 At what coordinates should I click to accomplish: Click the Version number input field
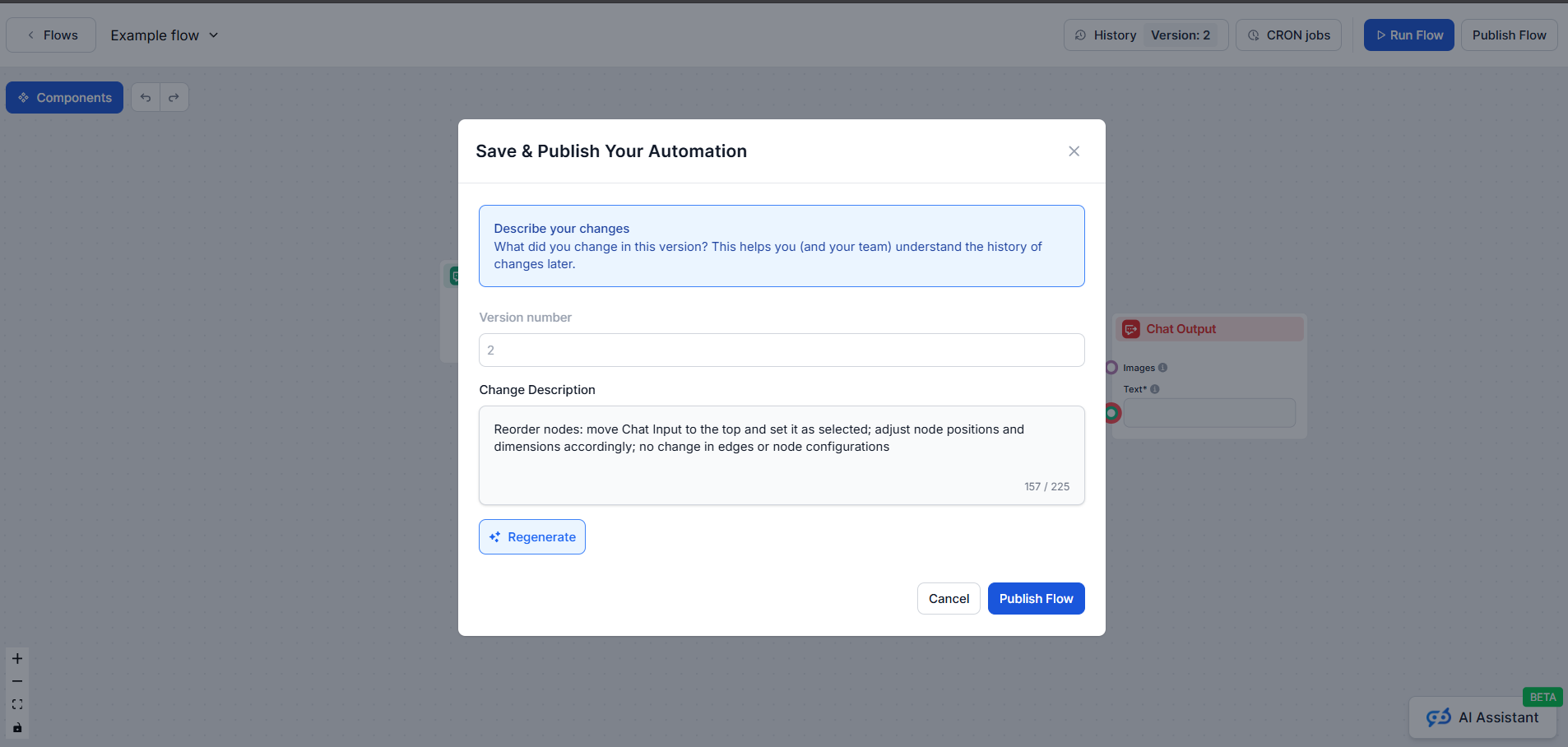point(780,350)
